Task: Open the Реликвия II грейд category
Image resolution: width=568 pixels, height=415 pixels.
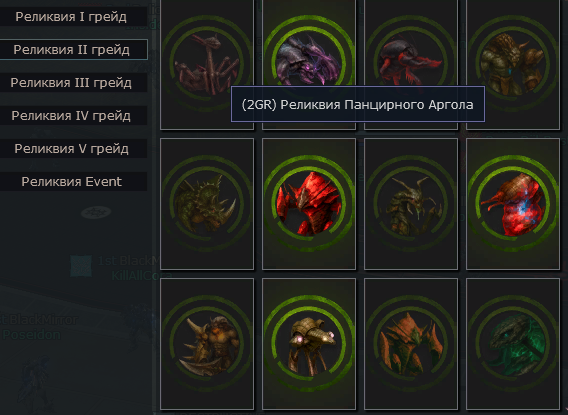Action: point(72,50)
